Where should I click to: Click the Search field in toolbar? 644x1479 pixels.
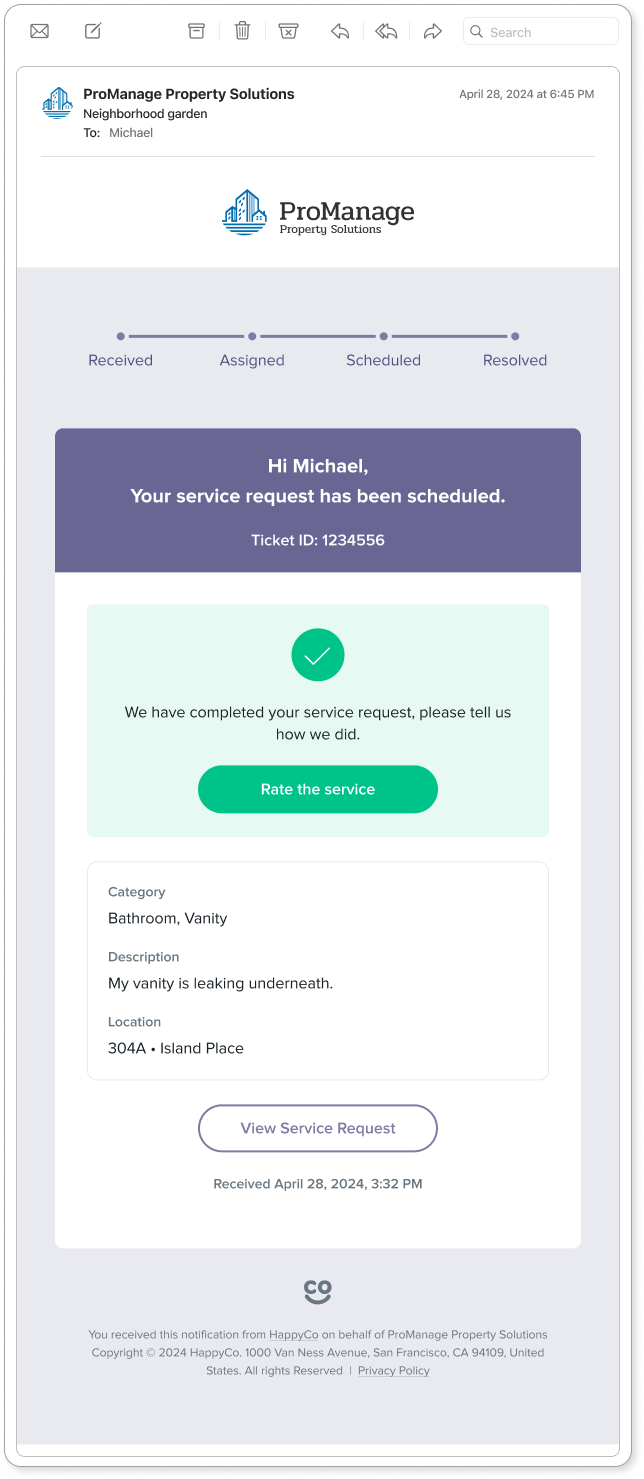click(x=541, y=32)
